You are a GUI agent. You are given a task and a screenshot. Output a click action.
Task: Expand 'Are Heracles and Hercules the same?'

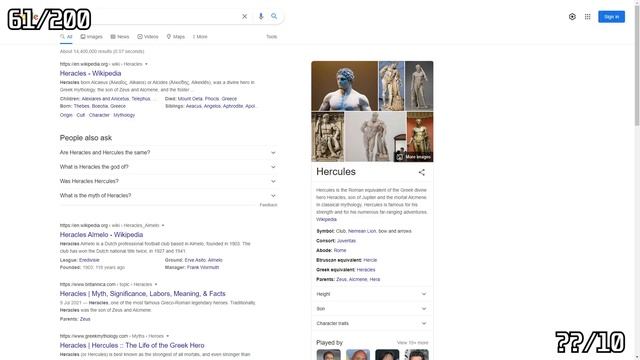(168, 153)
